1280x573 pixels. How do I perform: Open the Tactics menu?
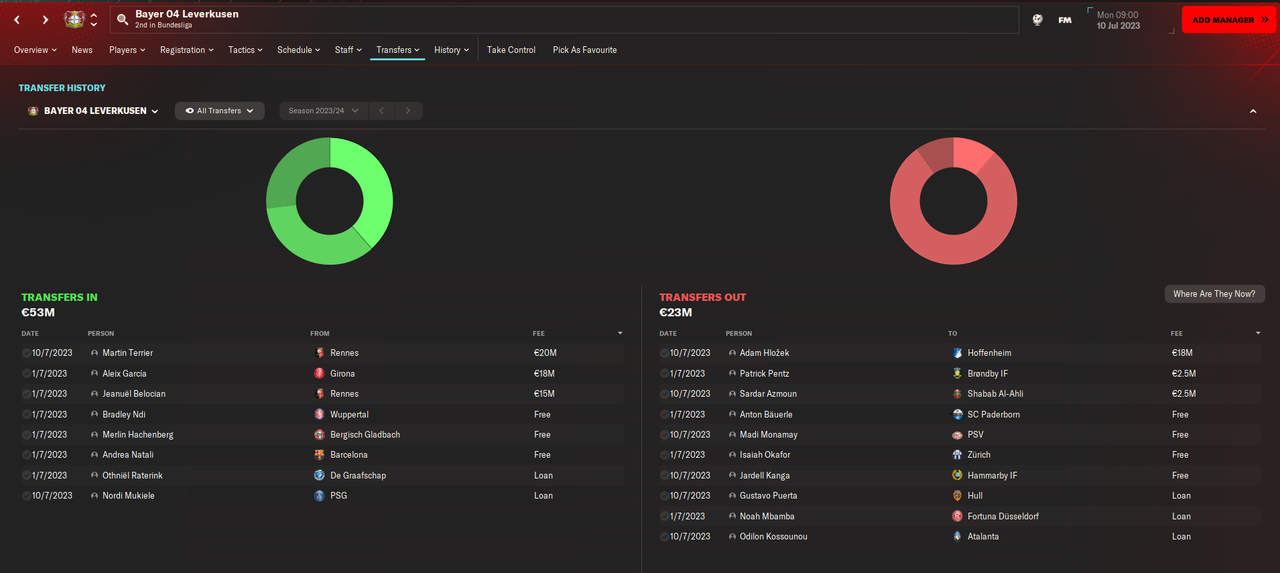[245, 50]
